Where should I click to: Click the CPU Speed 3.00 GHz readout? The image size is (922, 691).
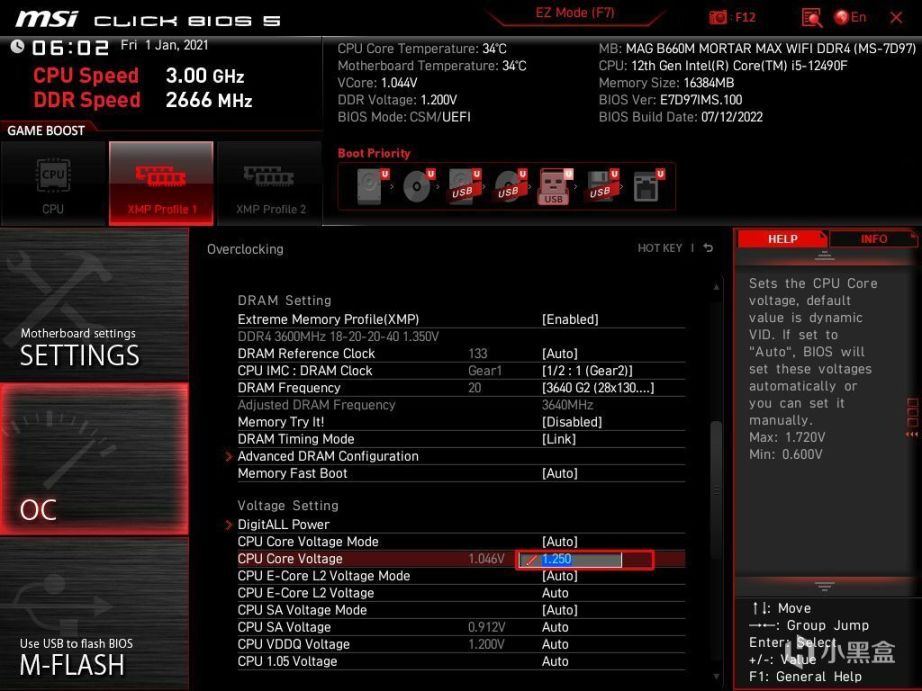click(138, 76)
